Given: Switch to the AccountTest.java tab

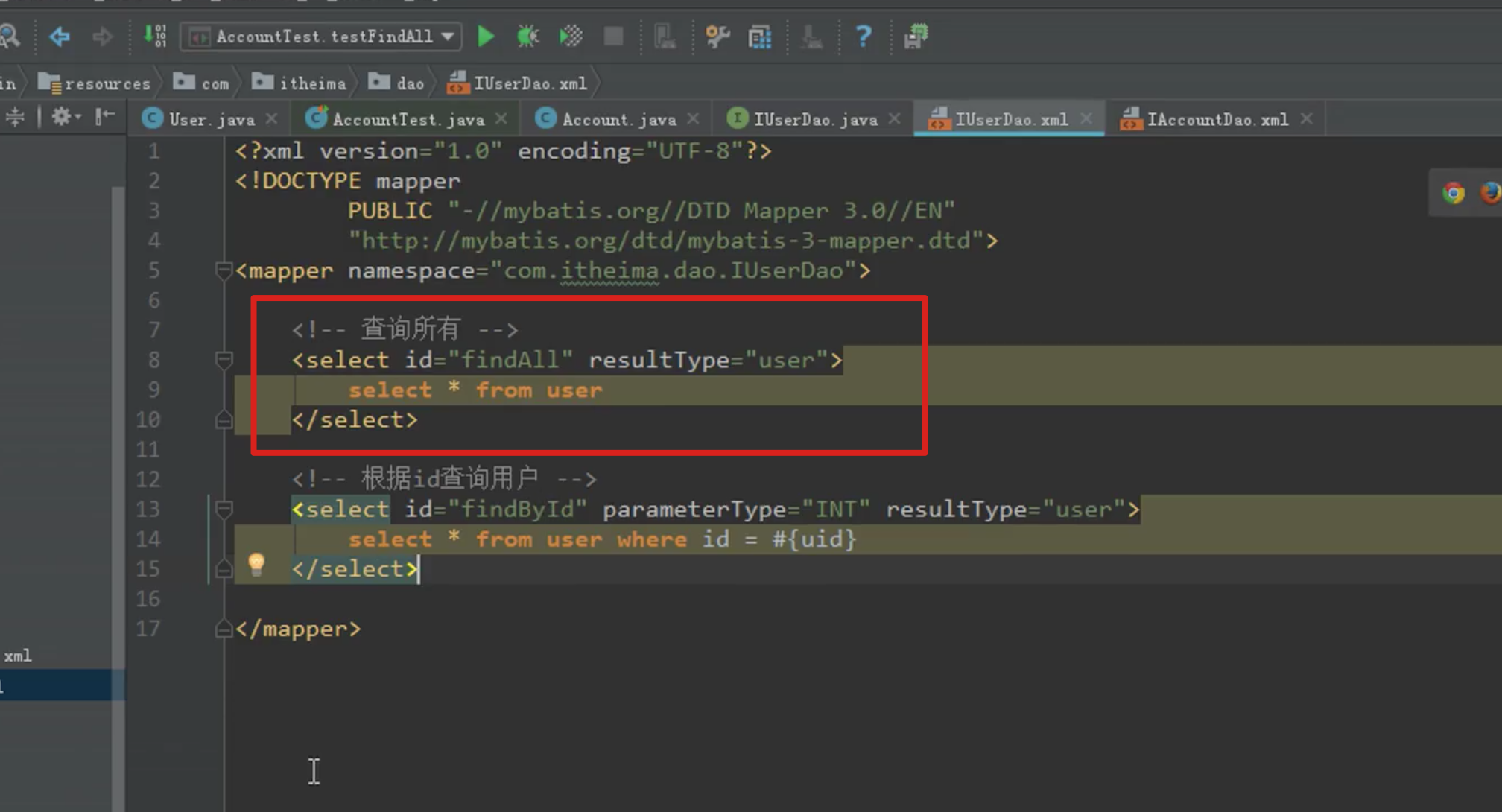Looking at the screenshot, I should pos(407,119).
